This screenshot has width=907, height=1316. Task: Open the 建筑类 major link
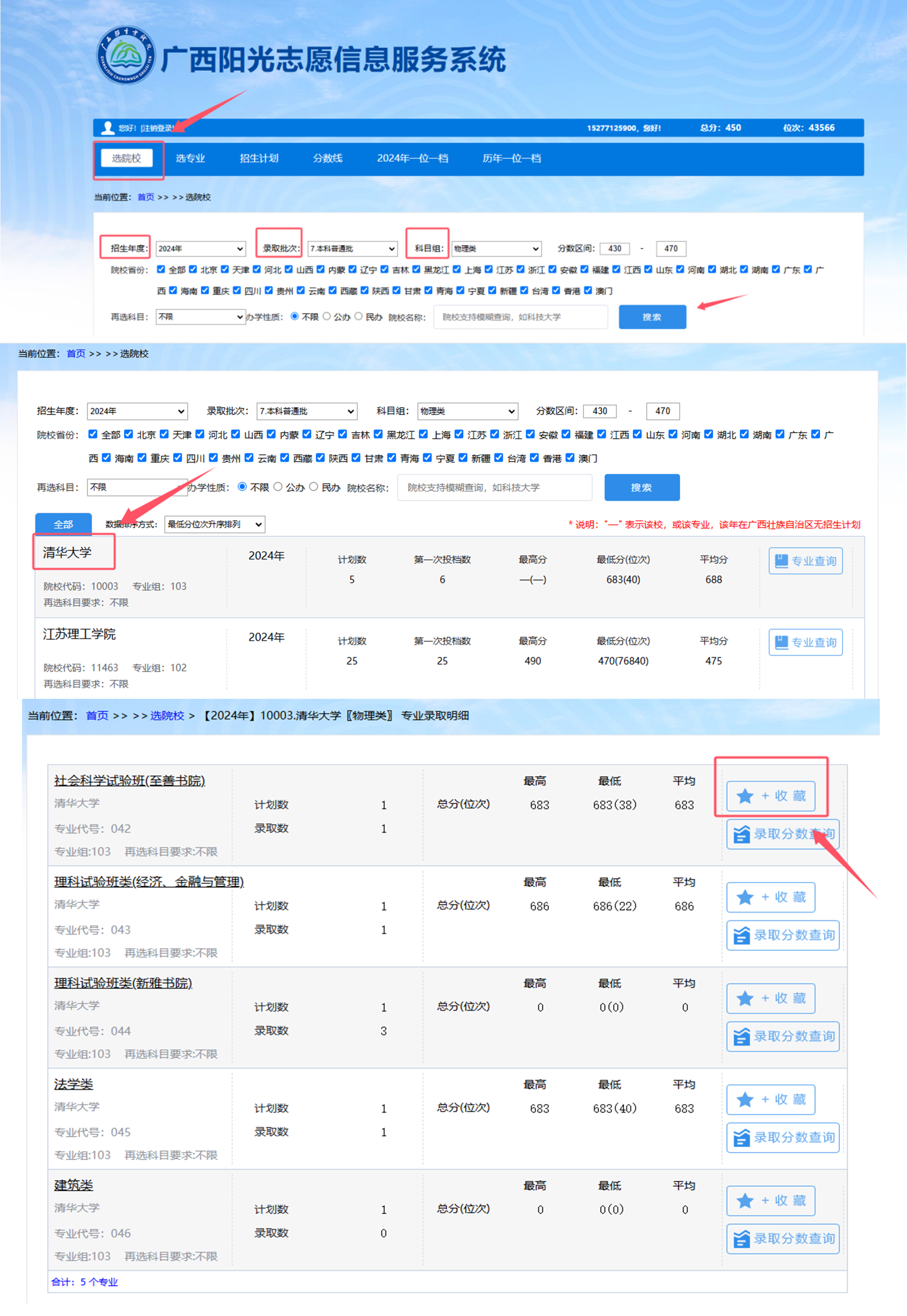(x=73, y=1185)
